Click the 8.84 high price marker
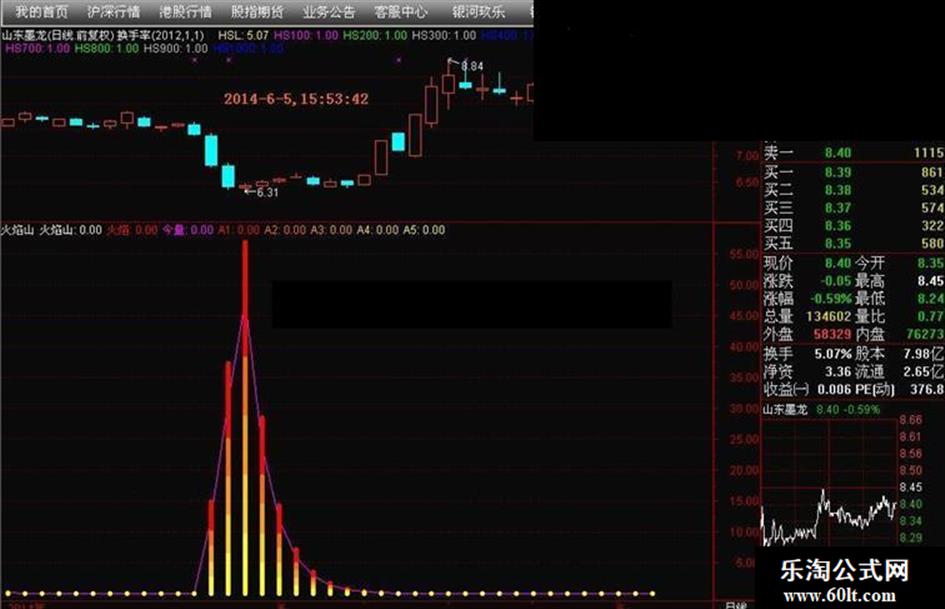The height and width of the screenshot is (609, 945). pos(472,66)
